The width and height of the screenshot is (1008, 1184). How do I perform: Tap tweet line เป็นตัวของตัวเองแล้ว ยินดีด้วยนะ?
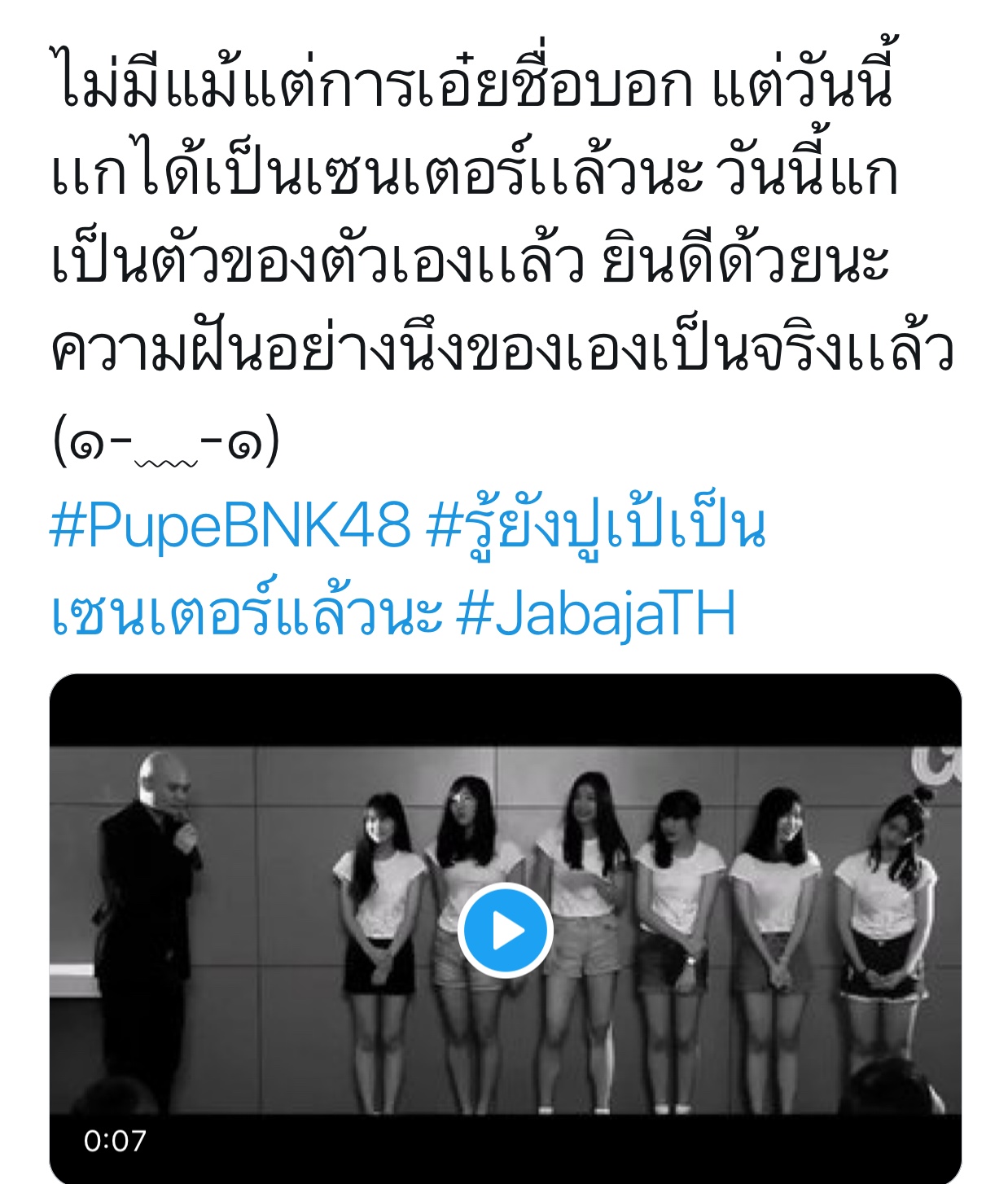470,261
